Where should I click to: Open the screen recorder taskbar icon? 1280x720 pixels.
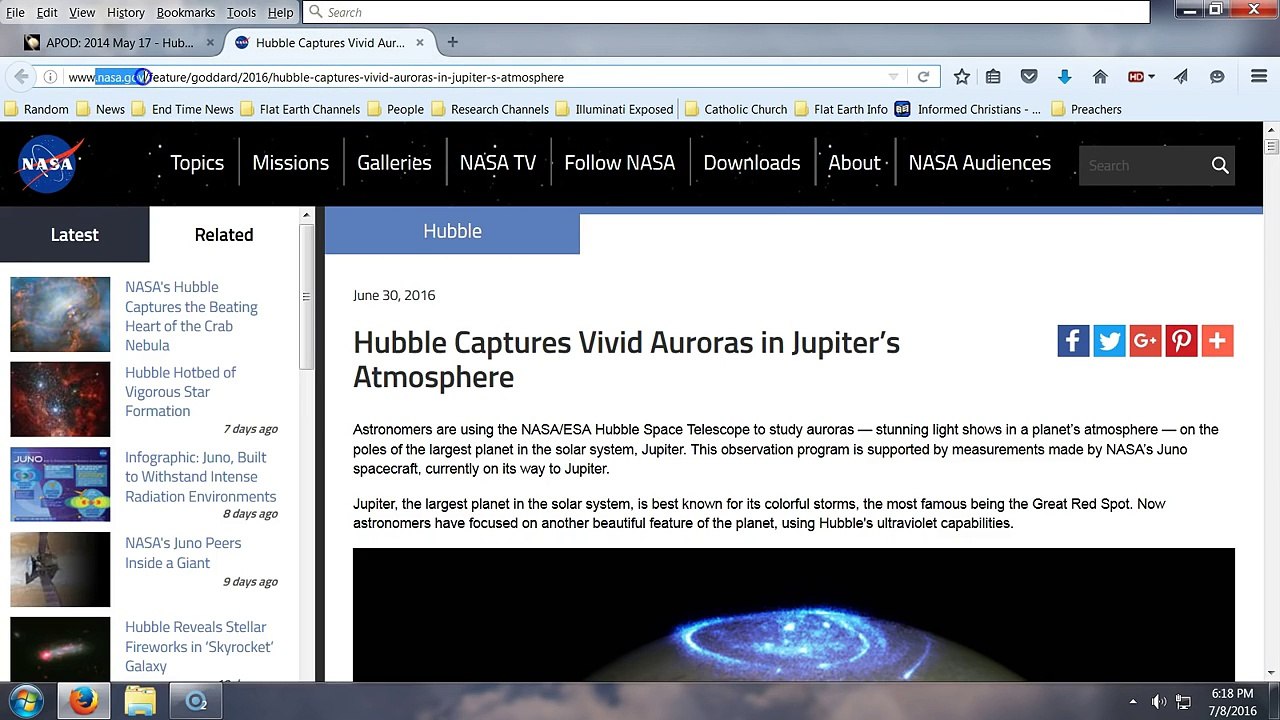(196, 701)
